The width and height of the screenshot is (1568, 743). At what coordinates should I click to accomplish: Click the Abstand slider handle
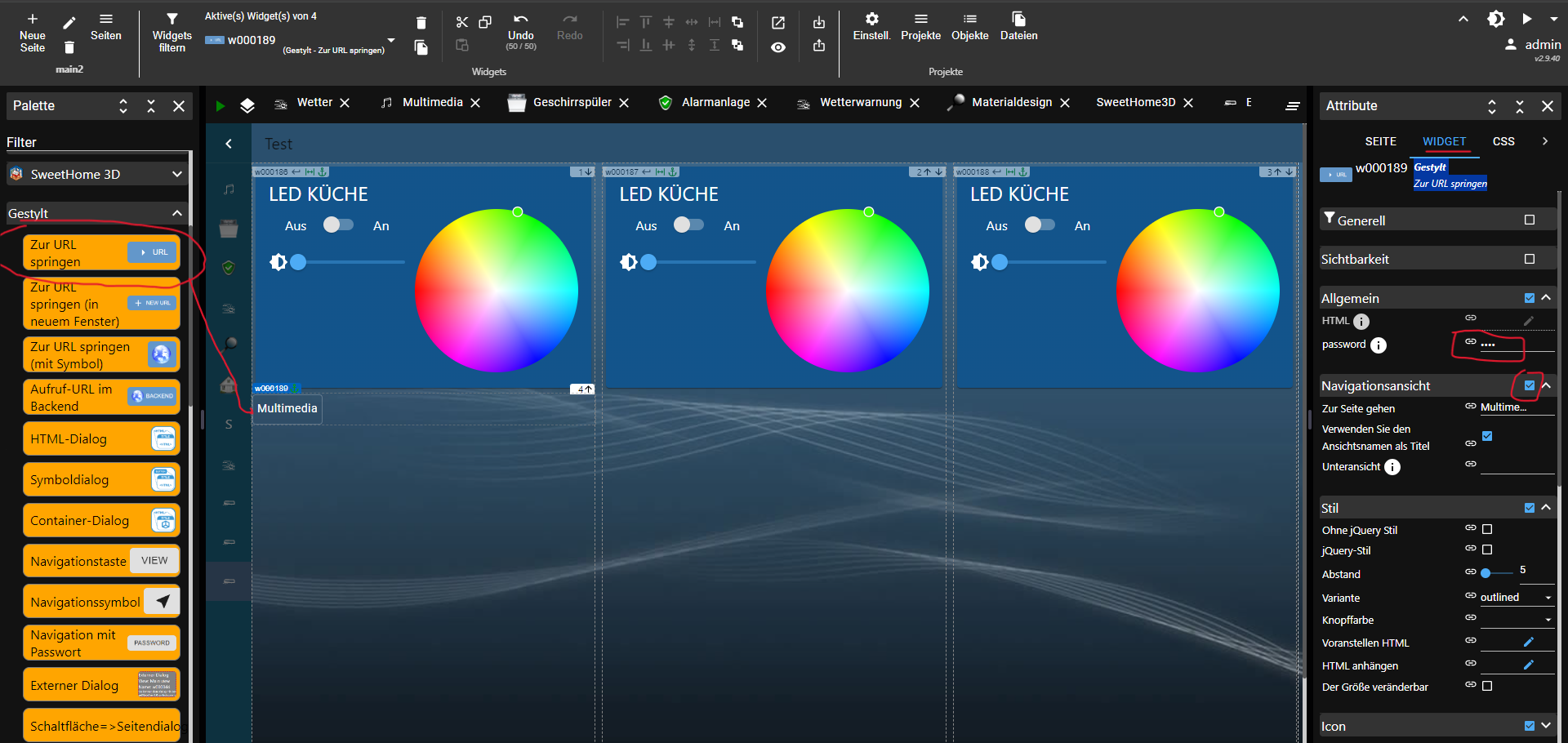pyautogui.click(x=1486, y=573)
